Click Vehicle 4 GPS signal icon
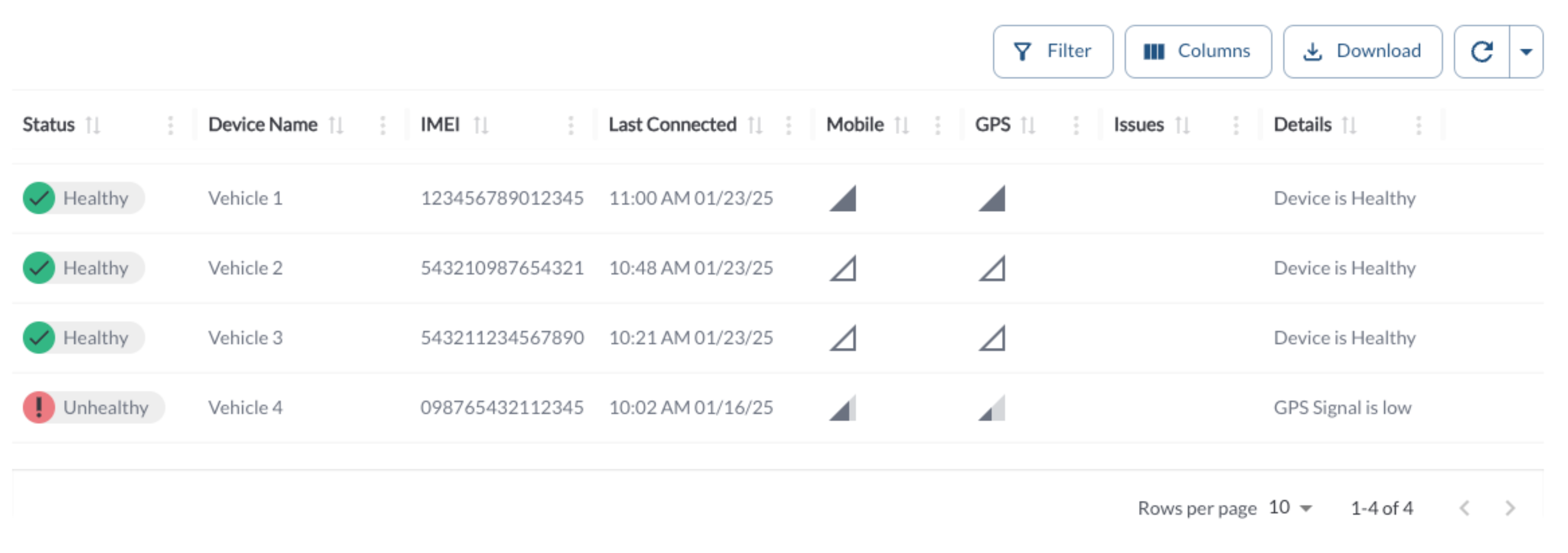 point(992,408)
